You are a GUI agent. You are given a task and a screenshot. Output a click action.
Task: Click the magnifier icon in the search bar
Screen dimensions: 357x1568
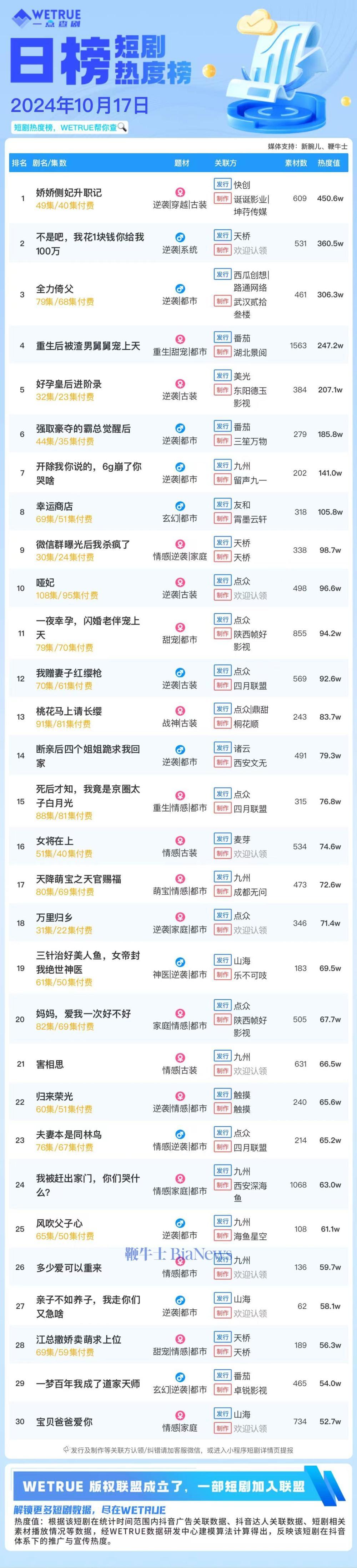(x=122, y=127)
